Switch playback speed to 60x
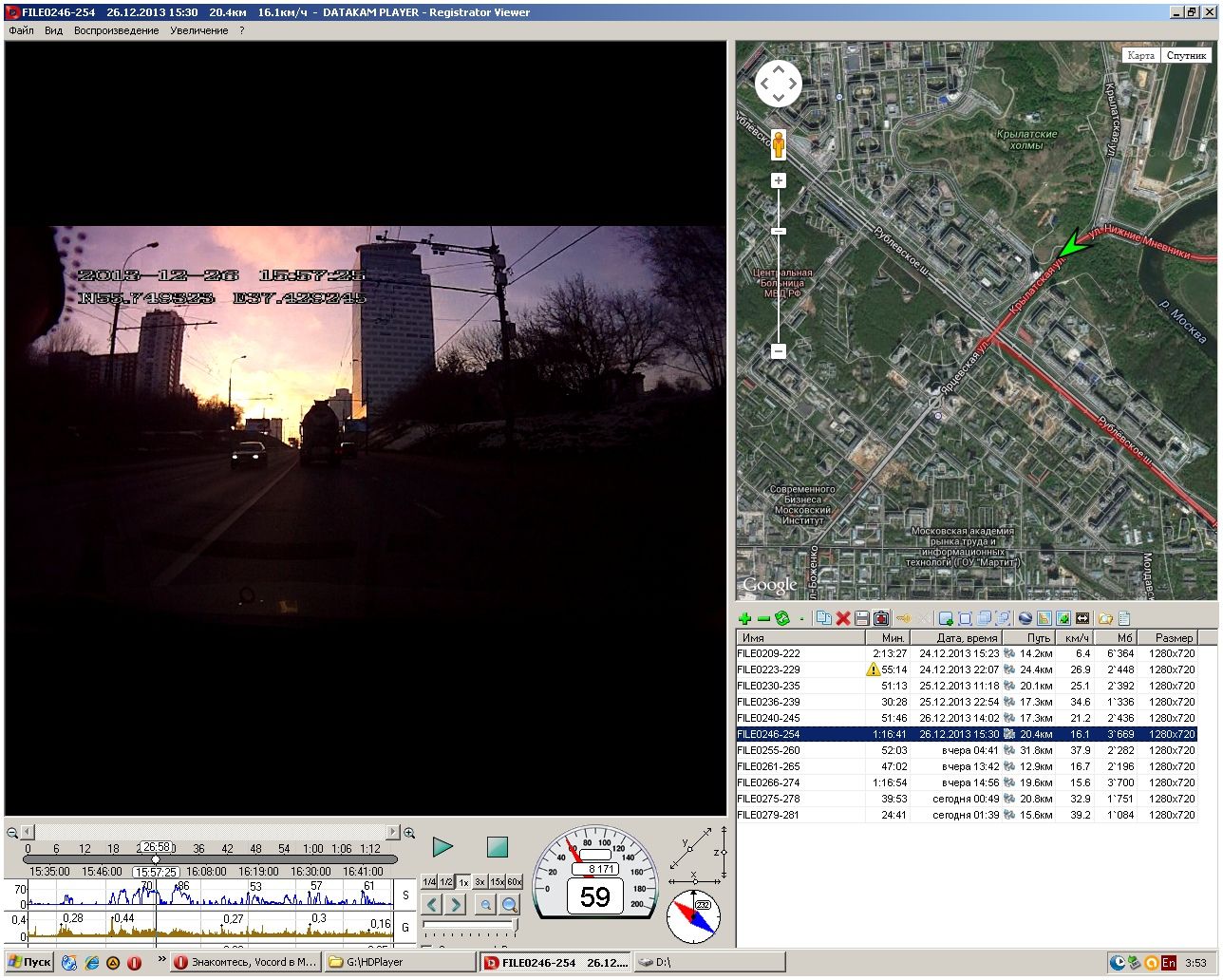 click(514, 882)
